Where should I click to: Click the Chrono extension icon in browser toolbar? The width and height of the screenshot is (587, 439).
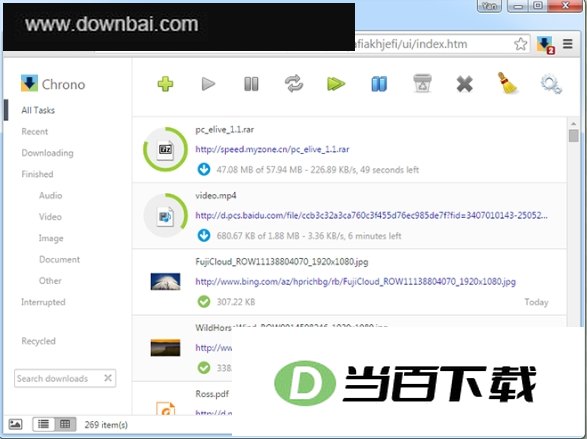[545, 45]
